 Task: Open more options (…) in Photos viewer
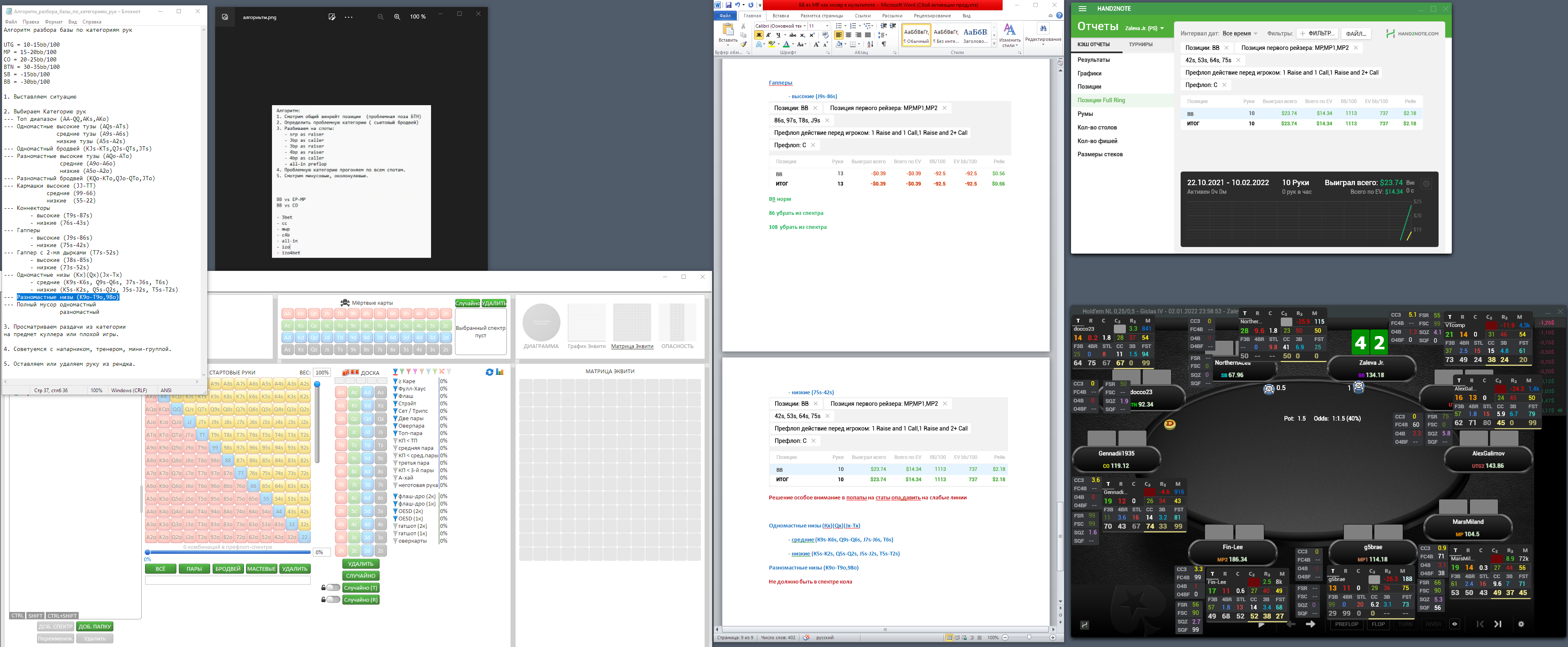pos(348,17)
